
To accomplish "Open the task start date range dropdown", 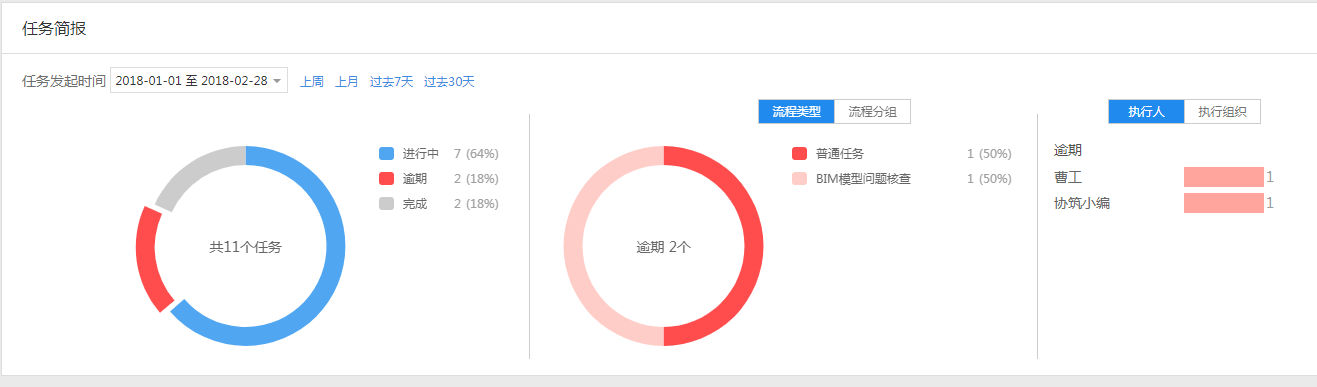I will coord(199,81).
